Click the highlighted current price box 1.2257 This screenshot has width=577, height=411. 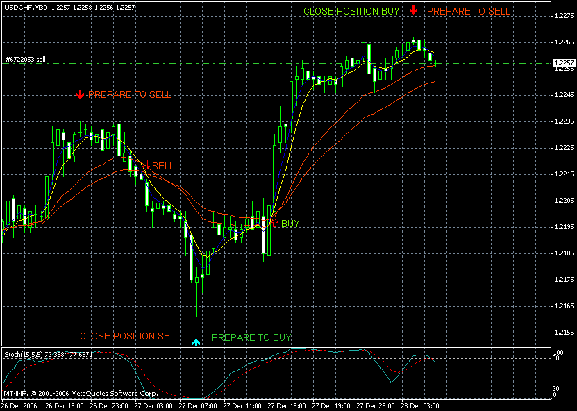point(563,63)
